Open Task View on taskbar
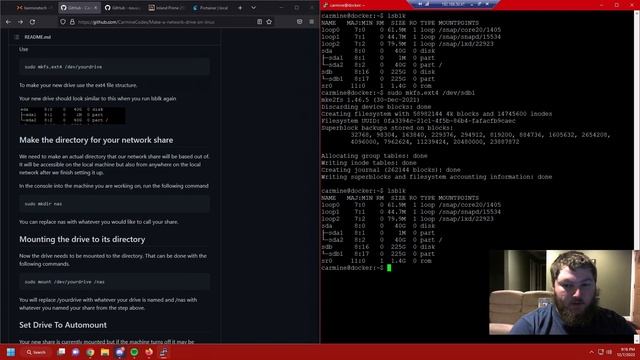The width and height of the screenshot is (640, 360). 61,352
